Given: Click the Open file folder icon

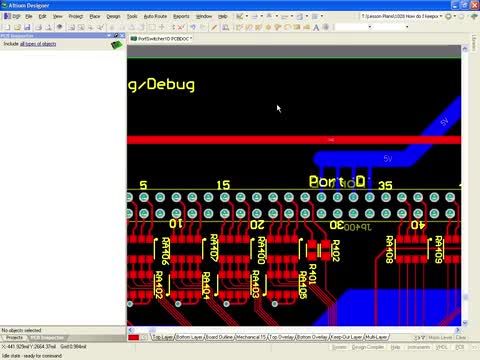Looking at the screenshot, I should [17, 27].
